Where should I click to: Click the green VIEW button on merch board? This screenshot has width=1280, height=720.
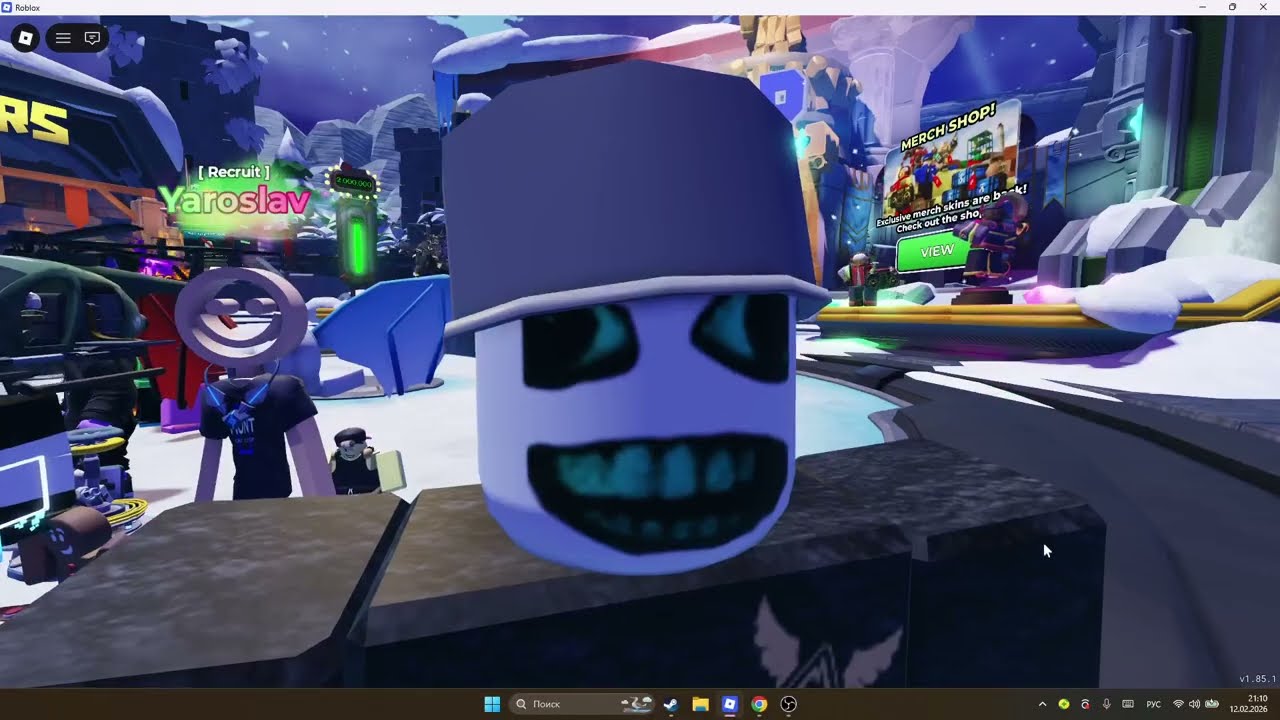[x=937, y=252]
